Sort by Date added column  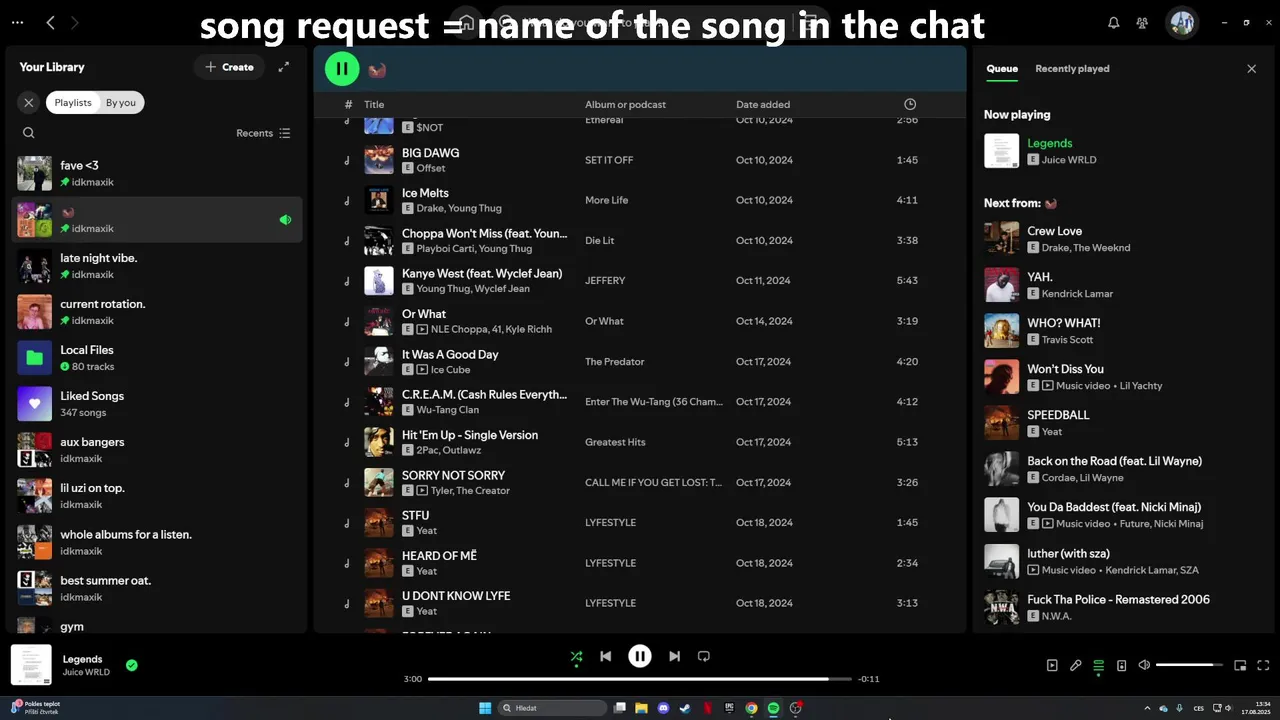[x=763, y=104]
